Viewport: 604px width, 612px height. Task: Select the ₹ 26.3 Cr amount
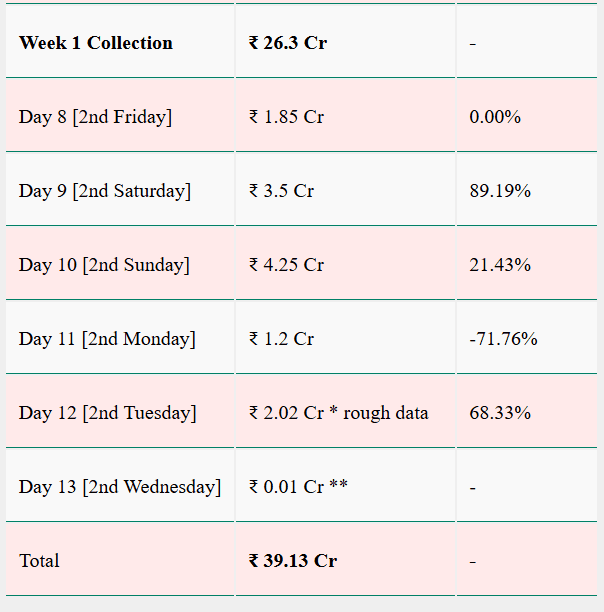pyautogui.click(x=288, y=43)
